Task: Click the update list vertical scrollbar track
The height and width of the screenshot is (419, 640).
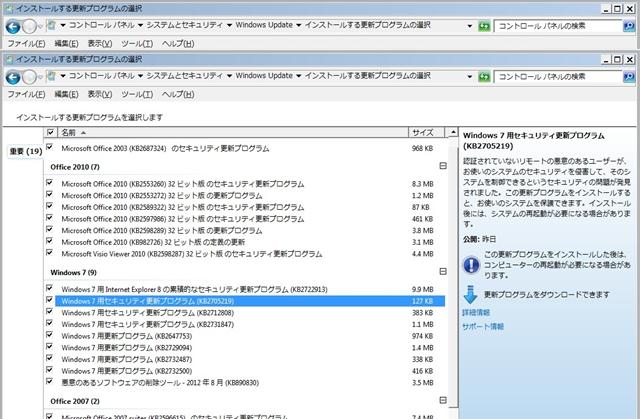Action: [453, 277]
